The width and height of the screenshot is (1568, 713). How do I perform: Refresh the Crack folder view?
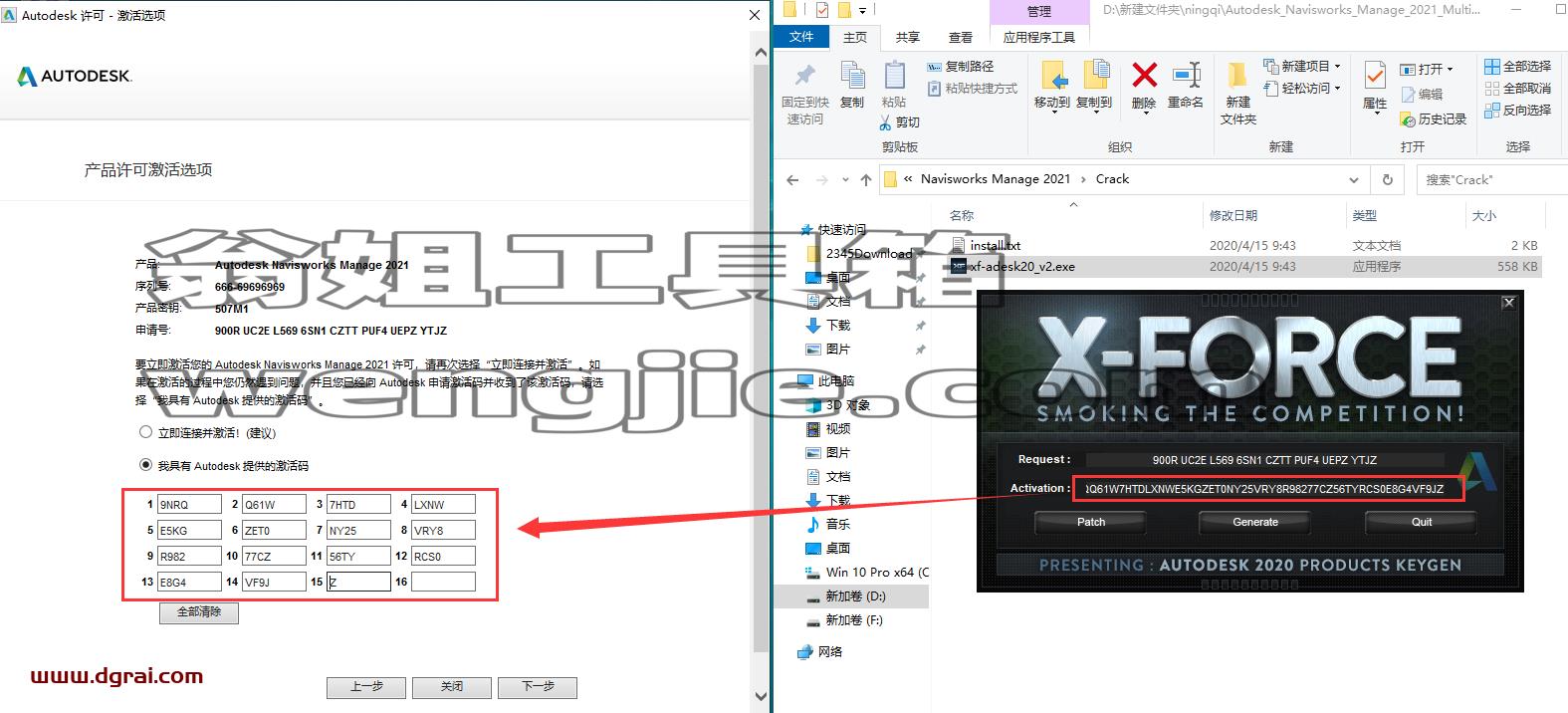[1387, 180]
